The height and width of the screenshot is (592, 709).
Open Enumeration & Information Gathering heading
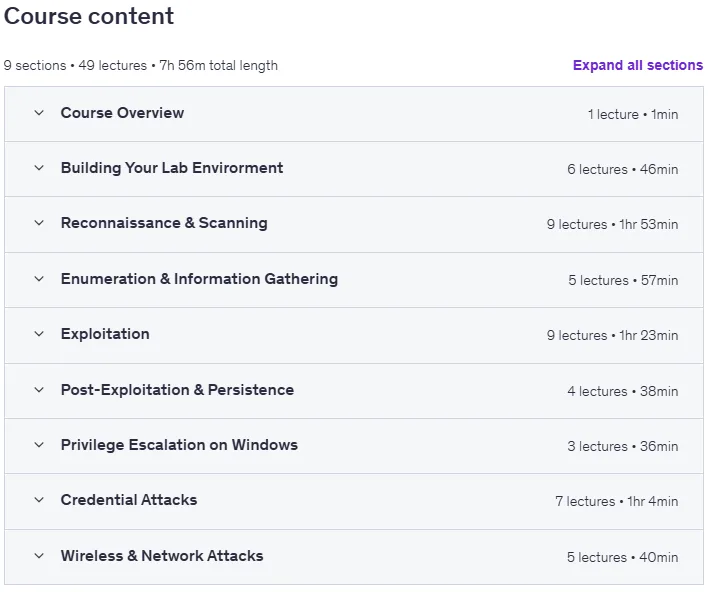pos(199,279)
